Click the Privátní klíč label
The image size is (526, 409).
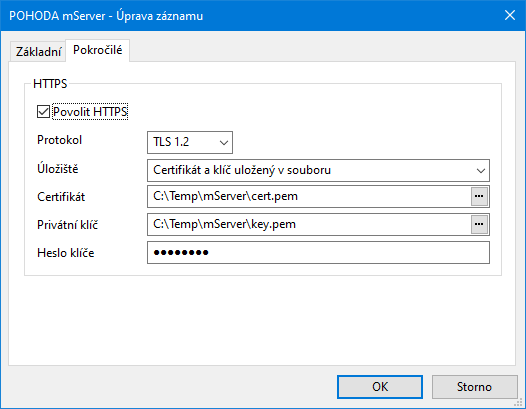pos(67,224)
